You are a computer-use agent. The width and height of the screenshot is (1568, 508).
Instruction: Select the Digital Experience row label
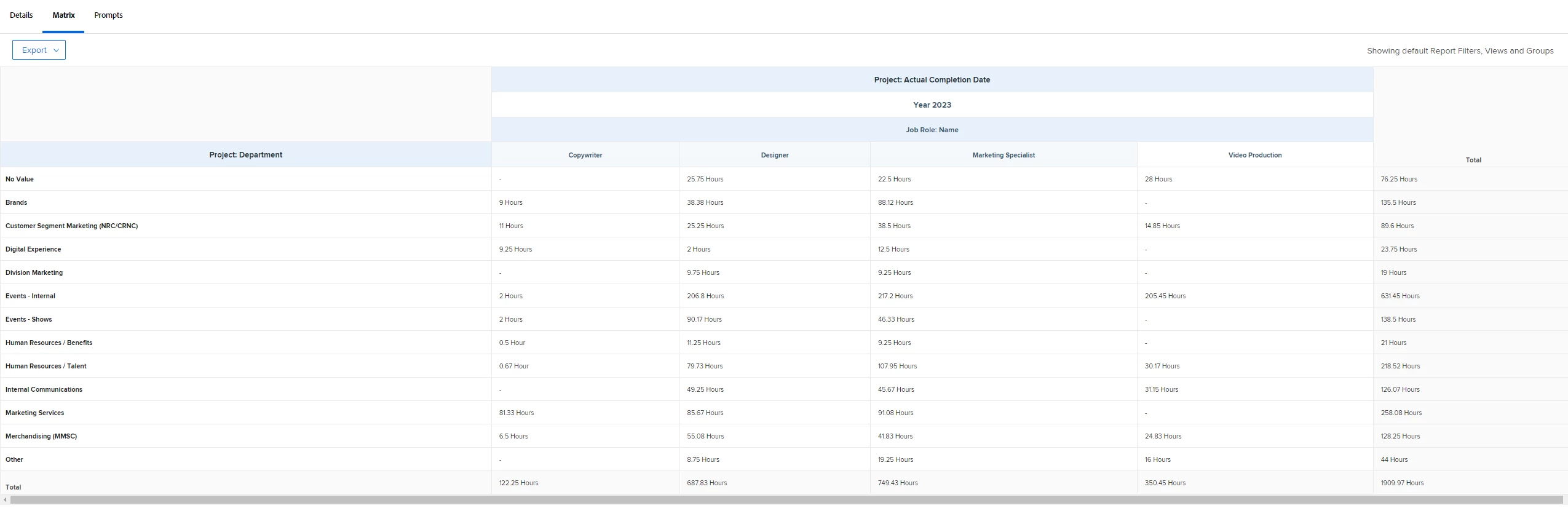(x=33, y=249)
